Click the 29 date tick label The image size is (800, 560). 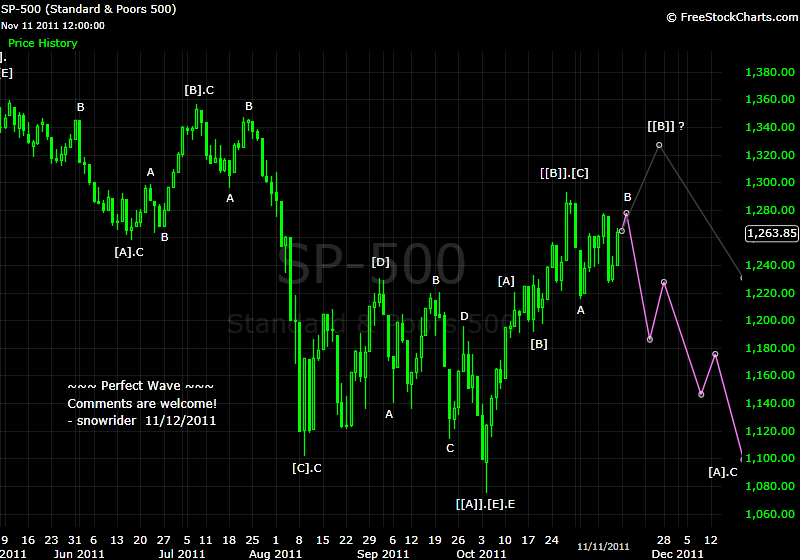click(x=369, y=540)
